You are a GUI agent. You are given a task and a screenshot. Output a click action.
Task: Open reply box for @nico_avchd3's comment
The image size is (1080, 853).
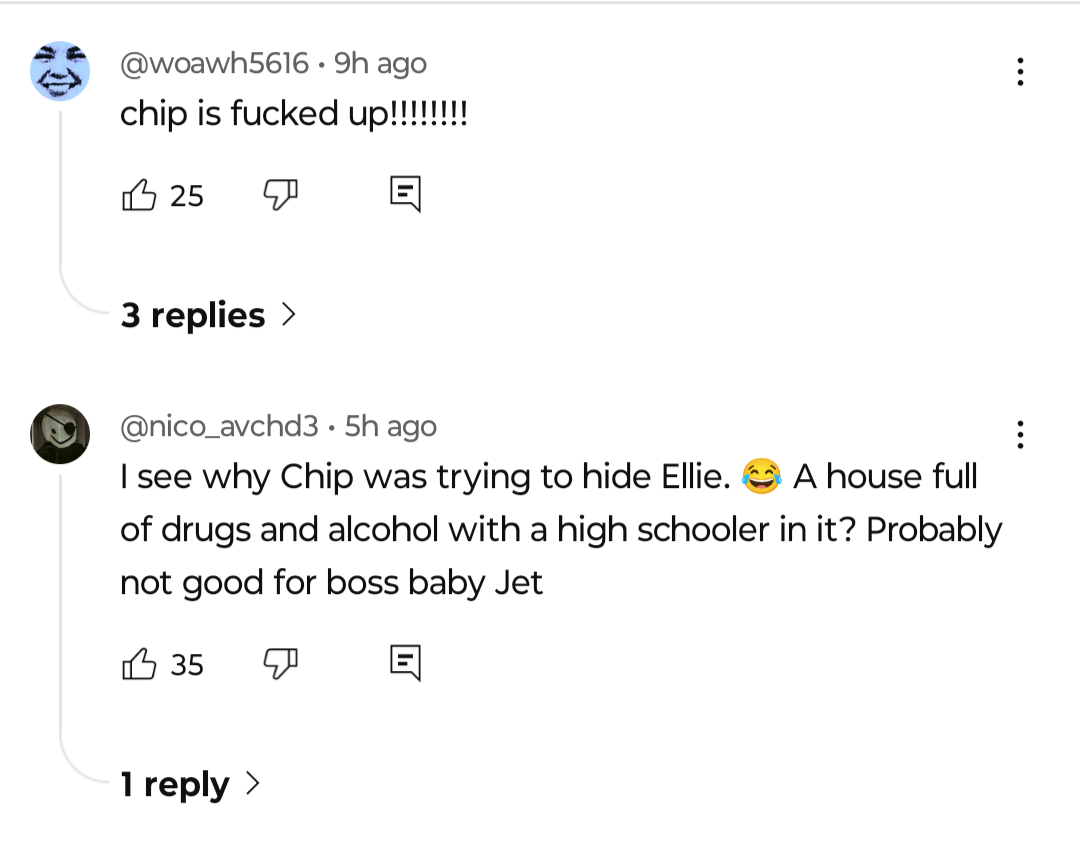405,663
